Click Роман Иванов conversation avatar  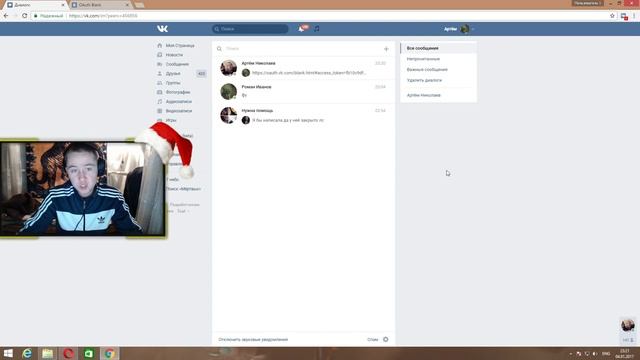click(229, 91)
